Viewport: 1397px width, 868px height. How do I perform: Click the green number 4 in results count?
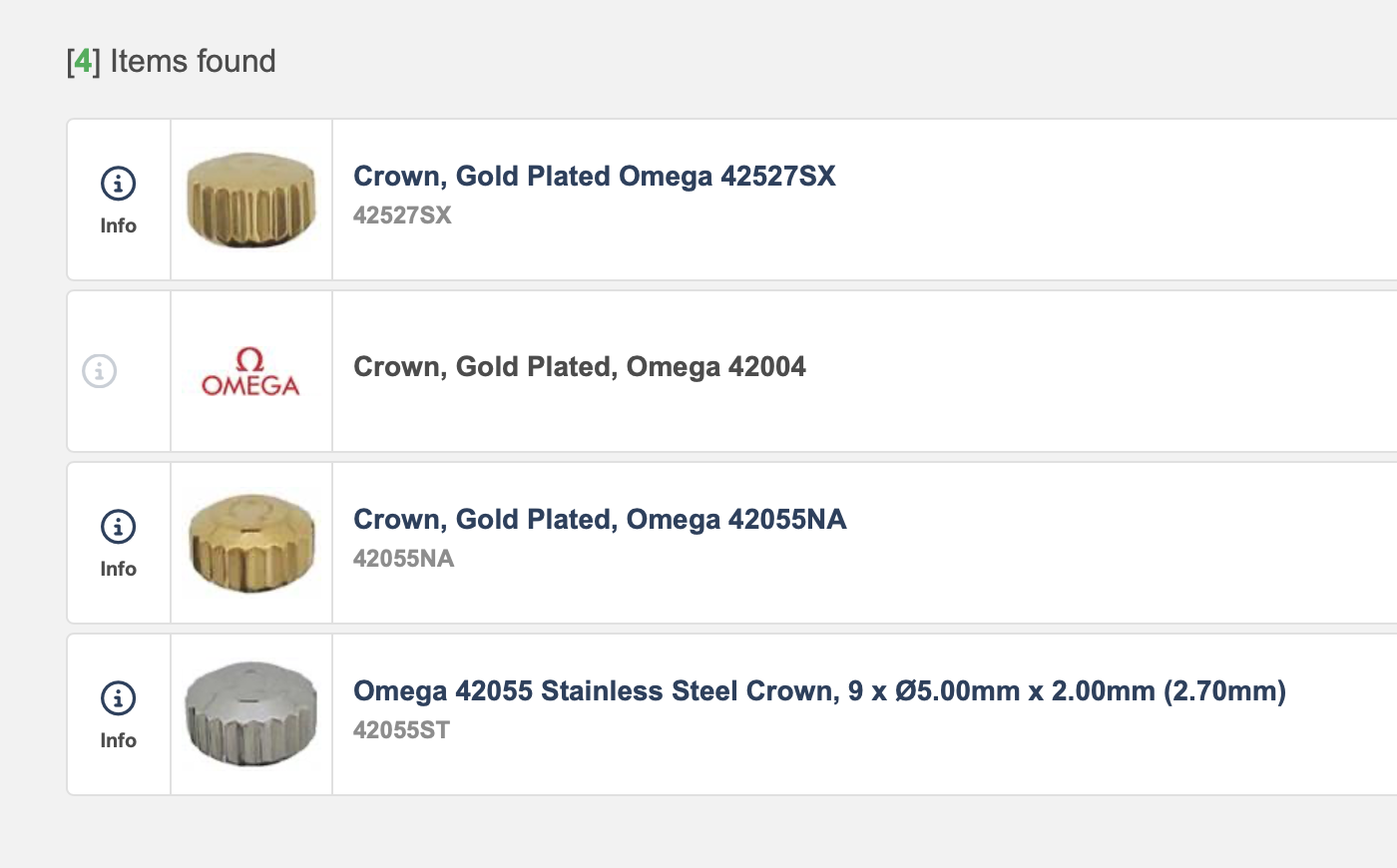pos(83,62)
